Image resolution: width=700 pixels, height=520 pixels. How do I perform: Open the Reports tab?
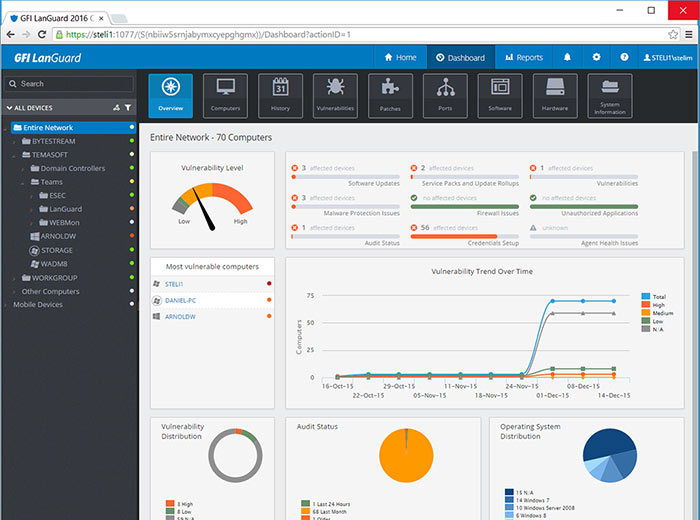click(x=524, y=57)
